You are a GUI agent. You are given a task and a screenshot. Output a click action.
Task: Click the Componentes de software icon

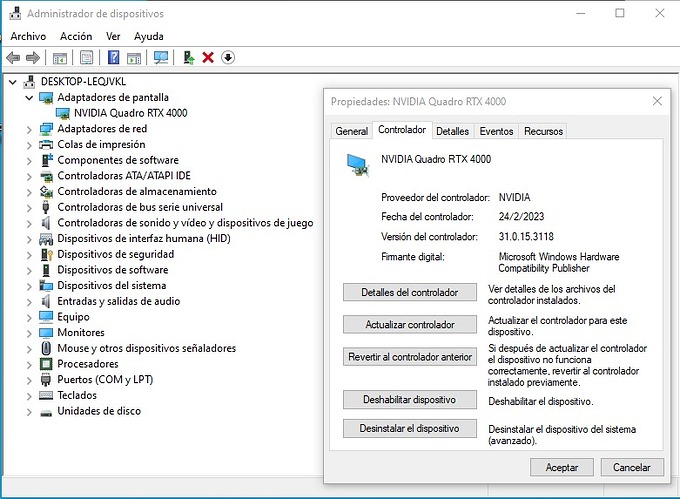point(46,160)
